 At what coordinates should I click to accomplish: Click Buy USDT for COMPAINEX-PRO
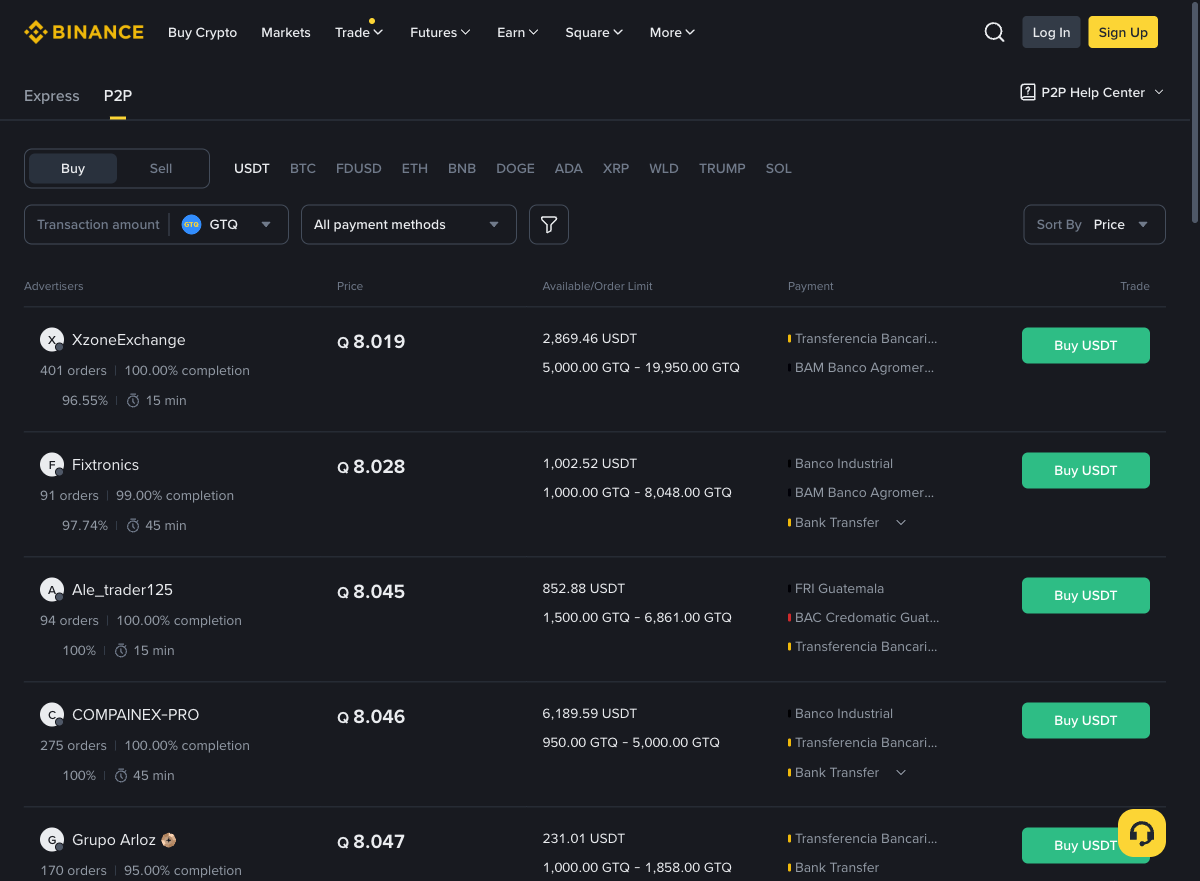pyautogui.click(x=1086, y=721)
